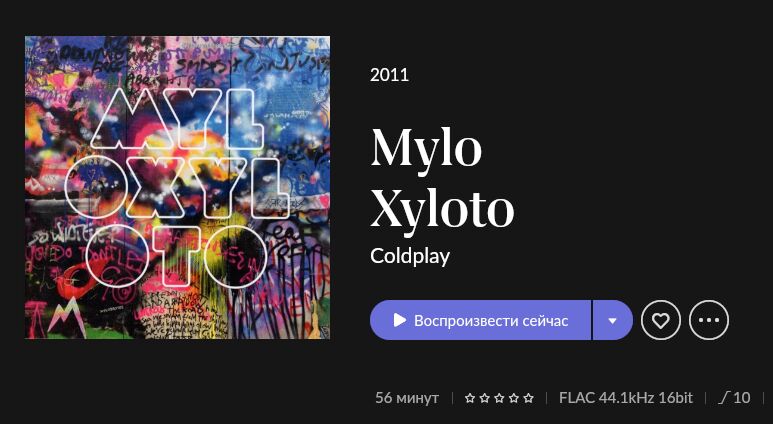Rate album four stars
This screenshot has width=773, height=424.
pos(514,398)
